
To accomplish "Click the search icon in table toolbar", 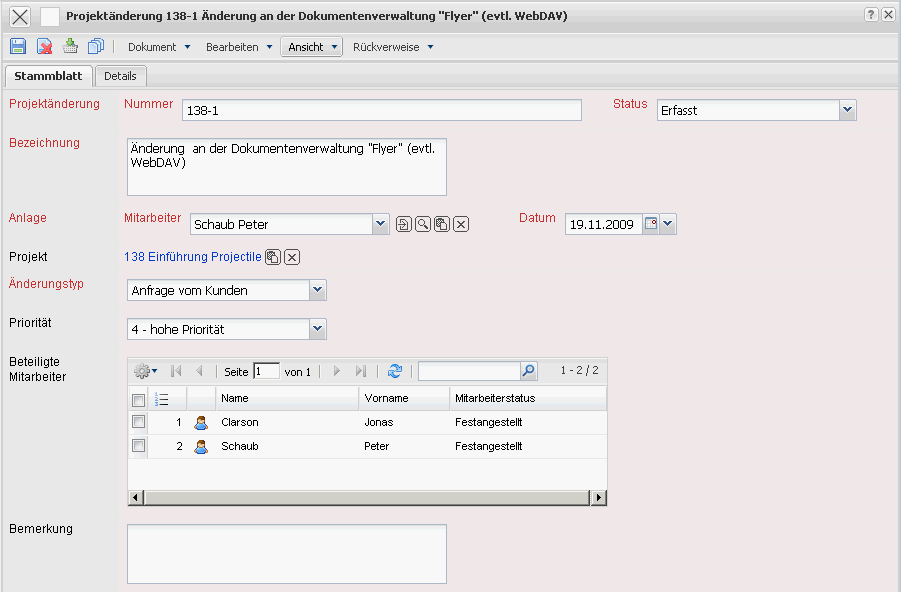I will (528, 371).
